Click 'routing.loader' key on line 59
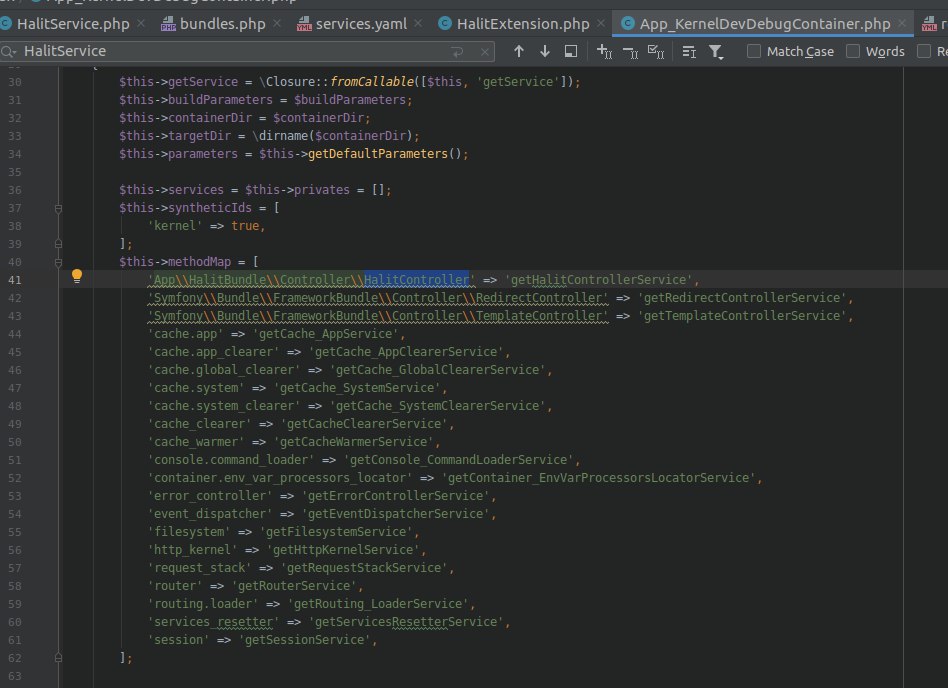The height and width of the screenshot is (688, 948). [203, 604]
